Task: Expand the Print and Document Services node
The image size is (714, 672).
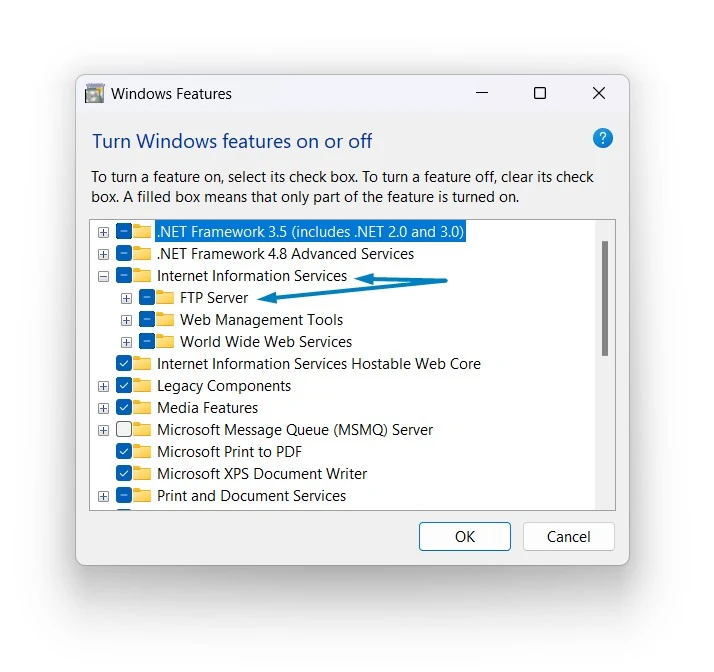Action: 103,496
